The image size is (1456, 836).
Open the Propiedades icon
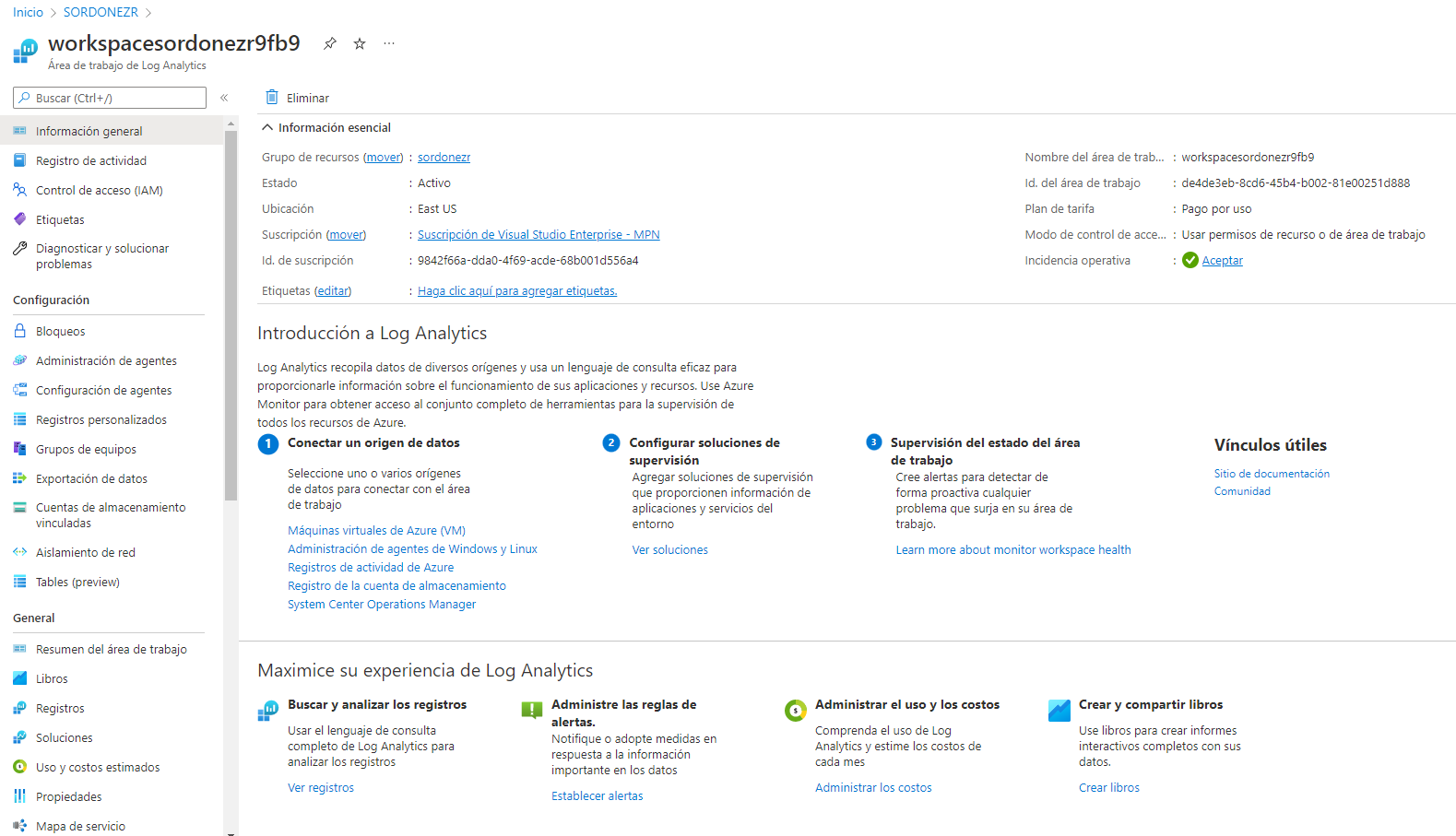20,796
